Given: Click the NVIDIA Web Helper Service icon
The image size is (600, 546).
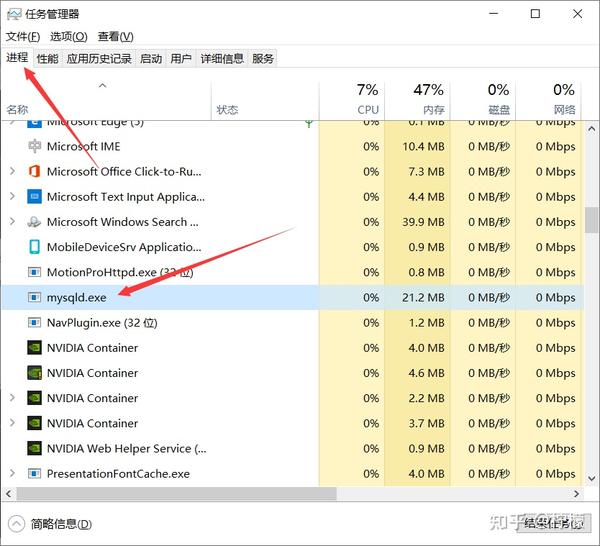Looking at the screenshot, I should (x=34, y=448).
